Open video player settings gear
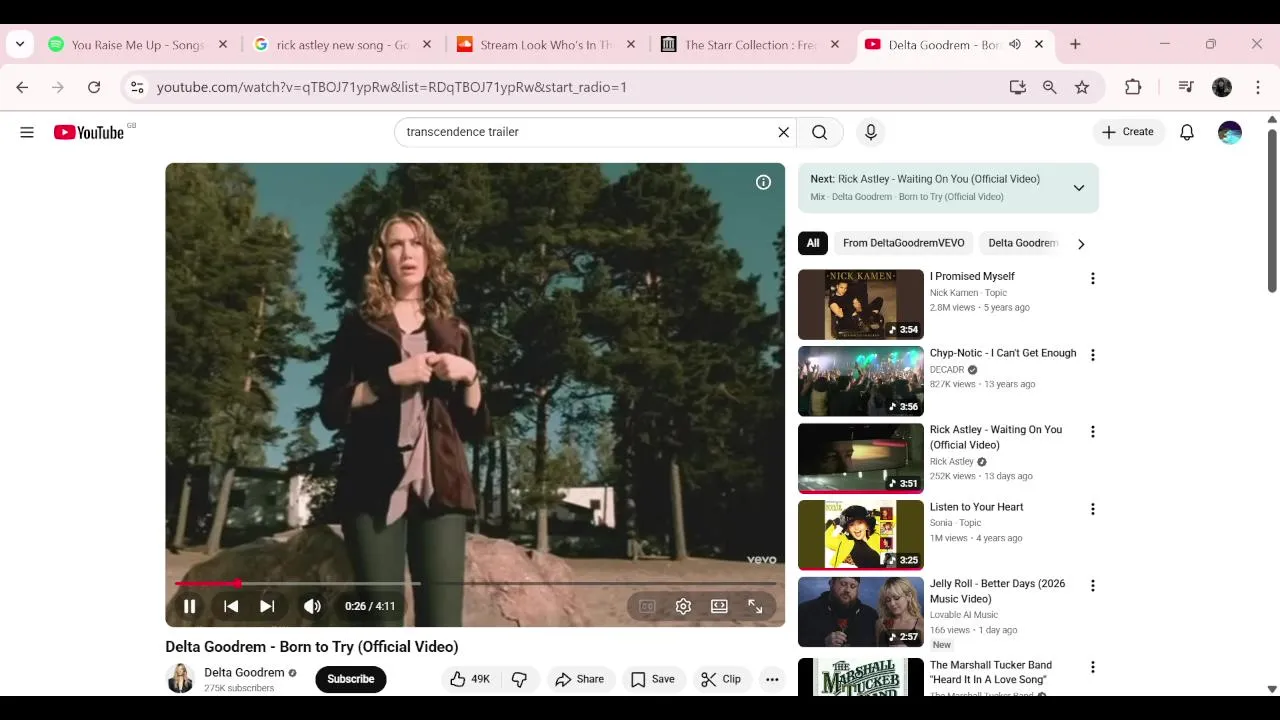 [x=683, y=606]
